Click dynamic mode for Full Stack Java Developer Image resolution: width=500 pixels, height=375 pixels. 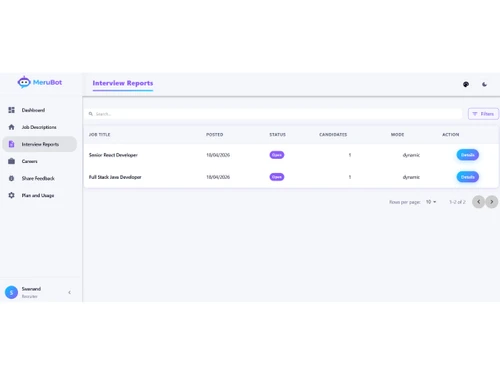(x=411, y=177)
